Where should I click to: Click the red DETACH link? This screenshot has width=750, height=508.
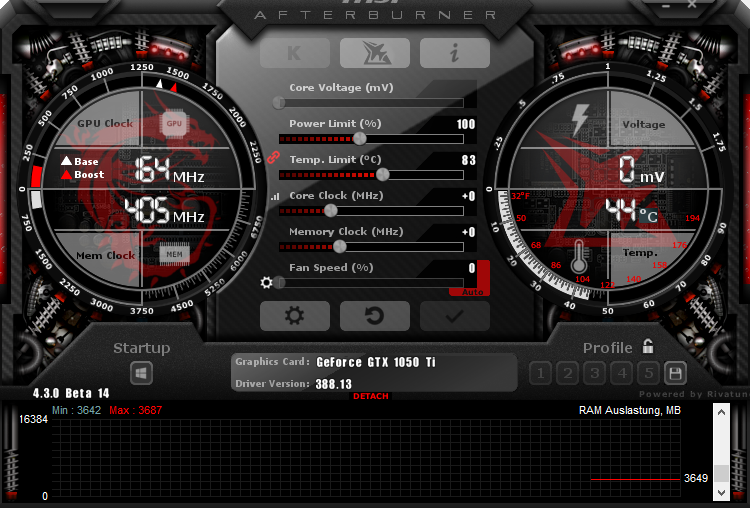coord(371,396)
